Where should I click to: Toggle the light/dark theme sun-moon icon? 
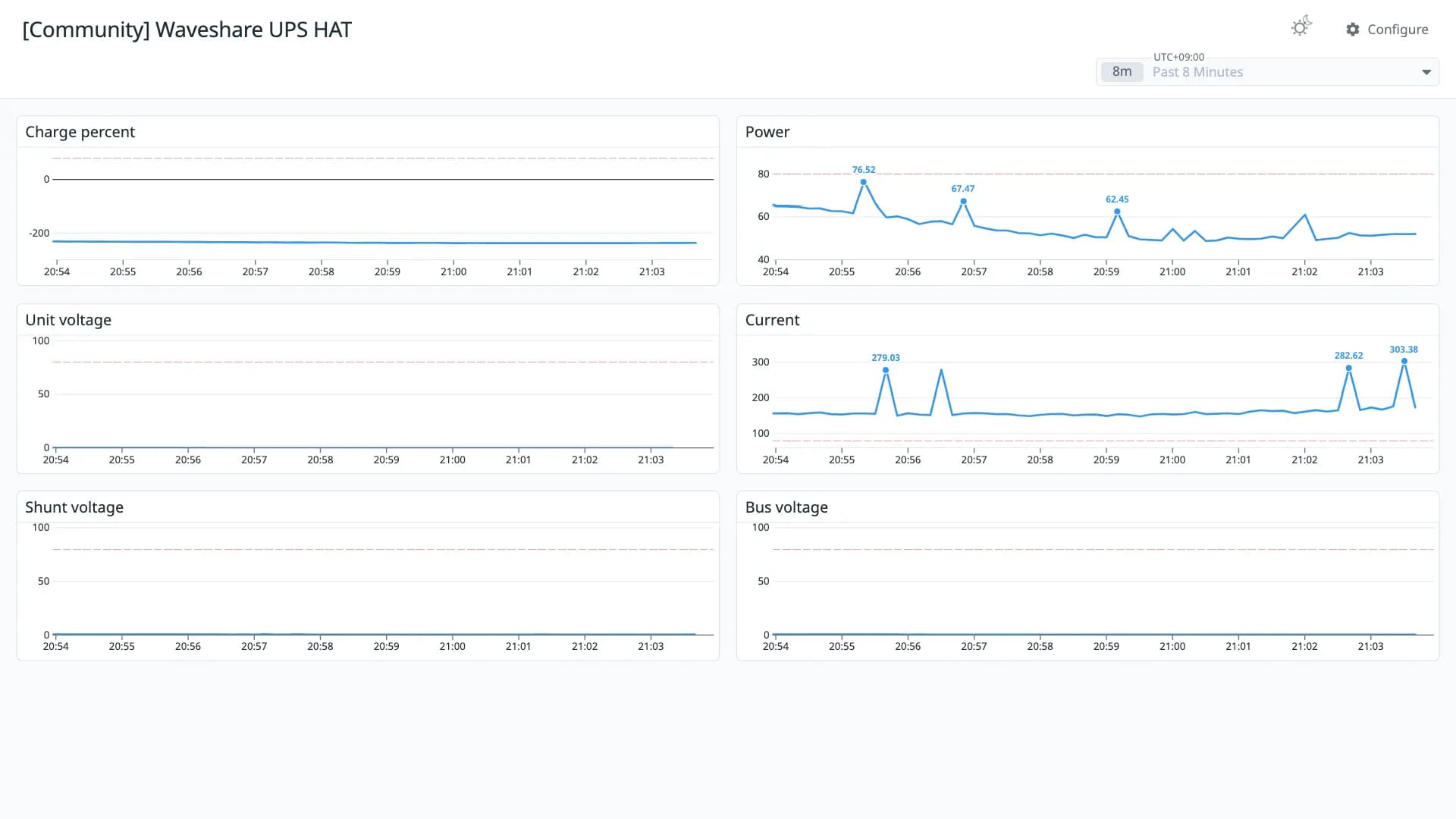(x=1301, y=27)
